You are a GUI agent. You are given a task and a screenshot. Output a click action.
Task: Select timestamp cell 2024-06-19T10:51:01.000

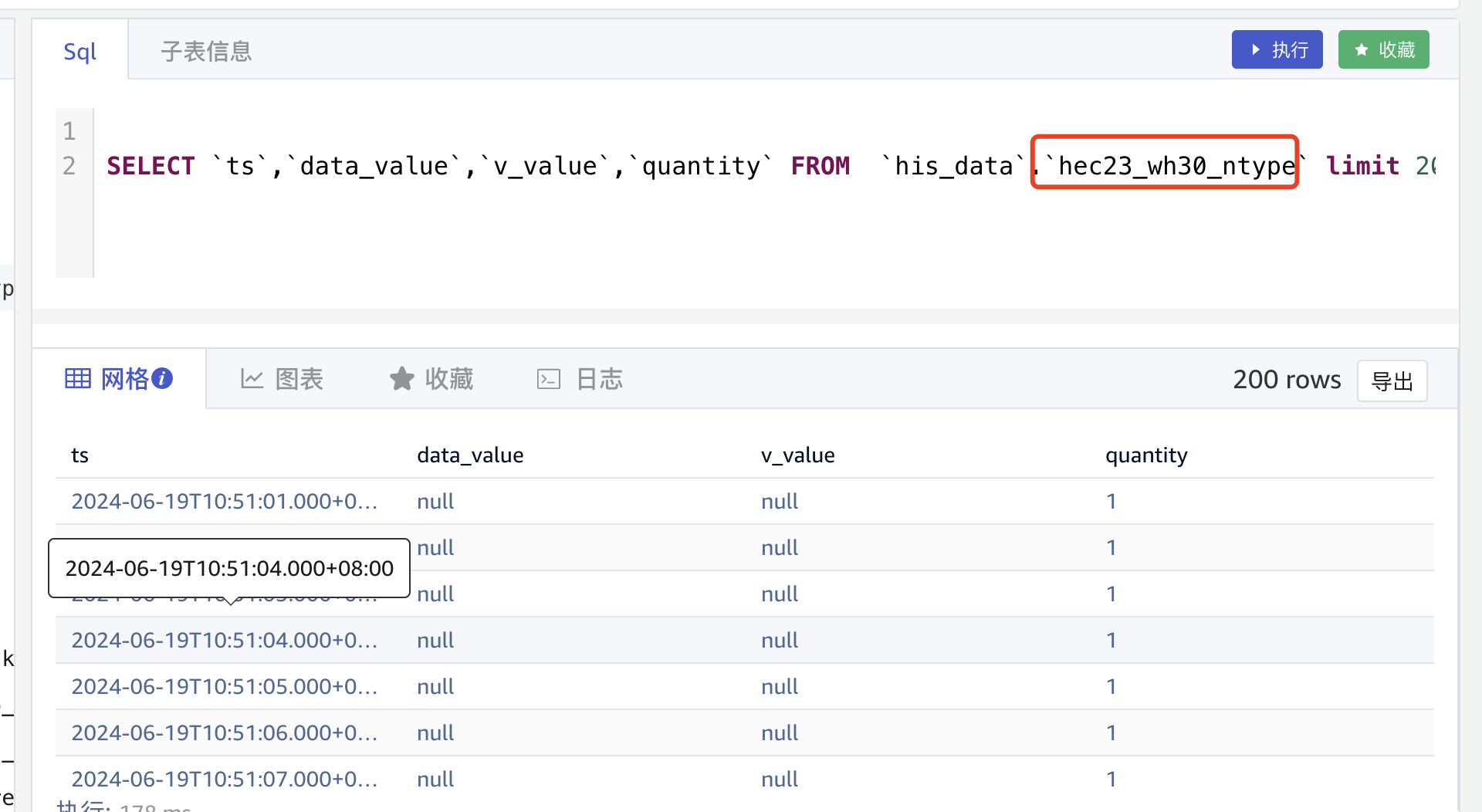tap(225, 502)
